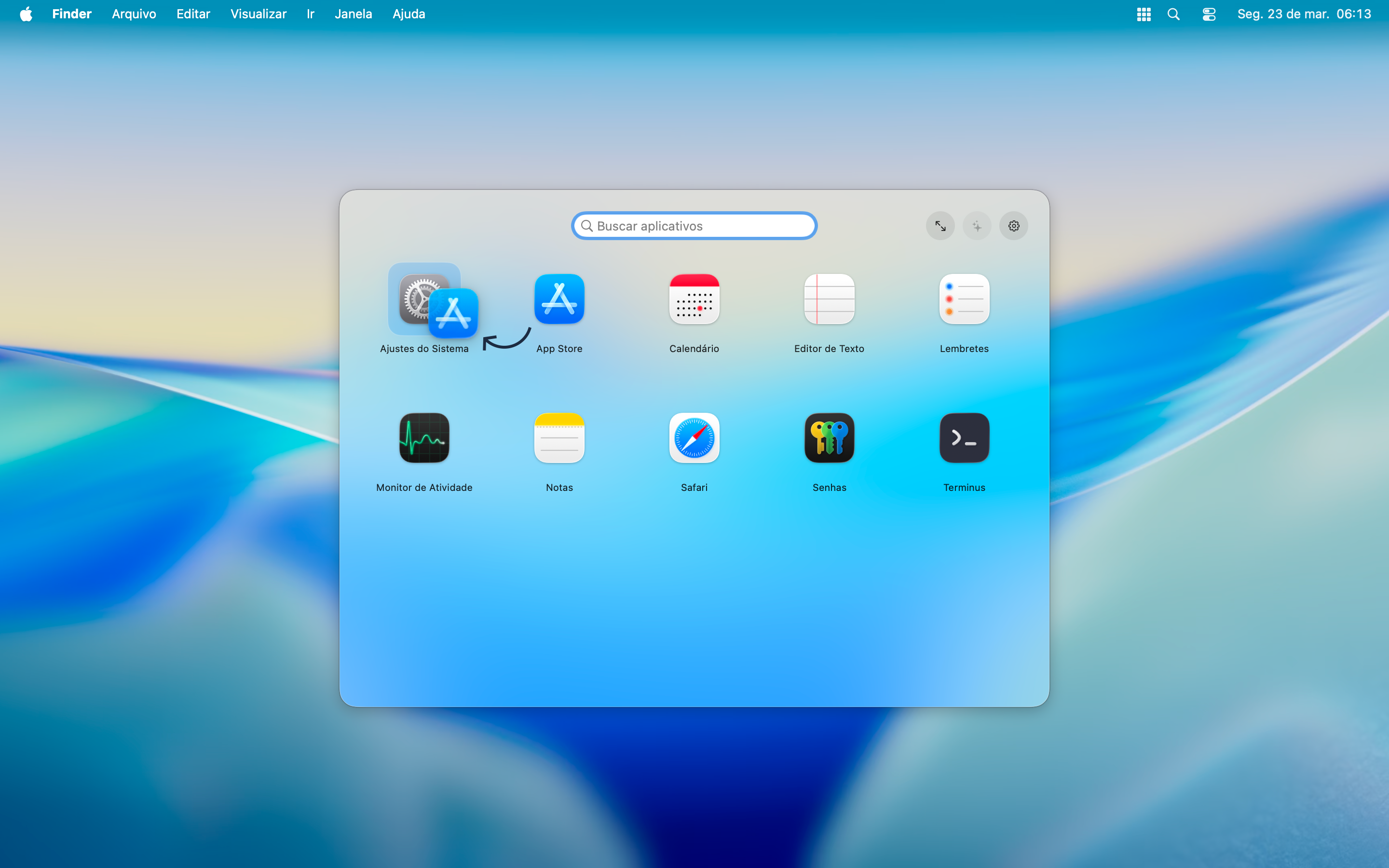The width and height of the screenshot is (1389, 868).
Task: Open the Senhas app
Action: [x=829, y=438]
